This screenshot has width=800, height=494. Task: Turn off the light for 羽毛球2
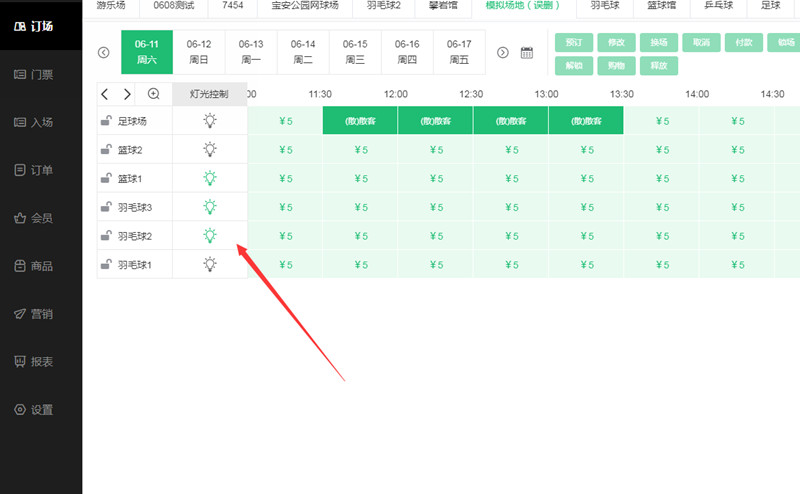point(210,236)
